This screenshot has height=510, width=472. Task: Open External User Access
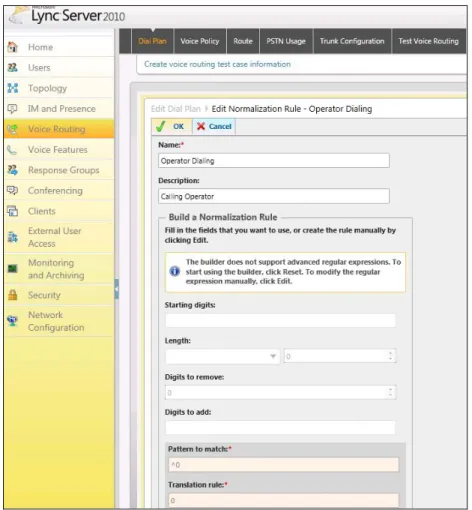click(60, 237)
